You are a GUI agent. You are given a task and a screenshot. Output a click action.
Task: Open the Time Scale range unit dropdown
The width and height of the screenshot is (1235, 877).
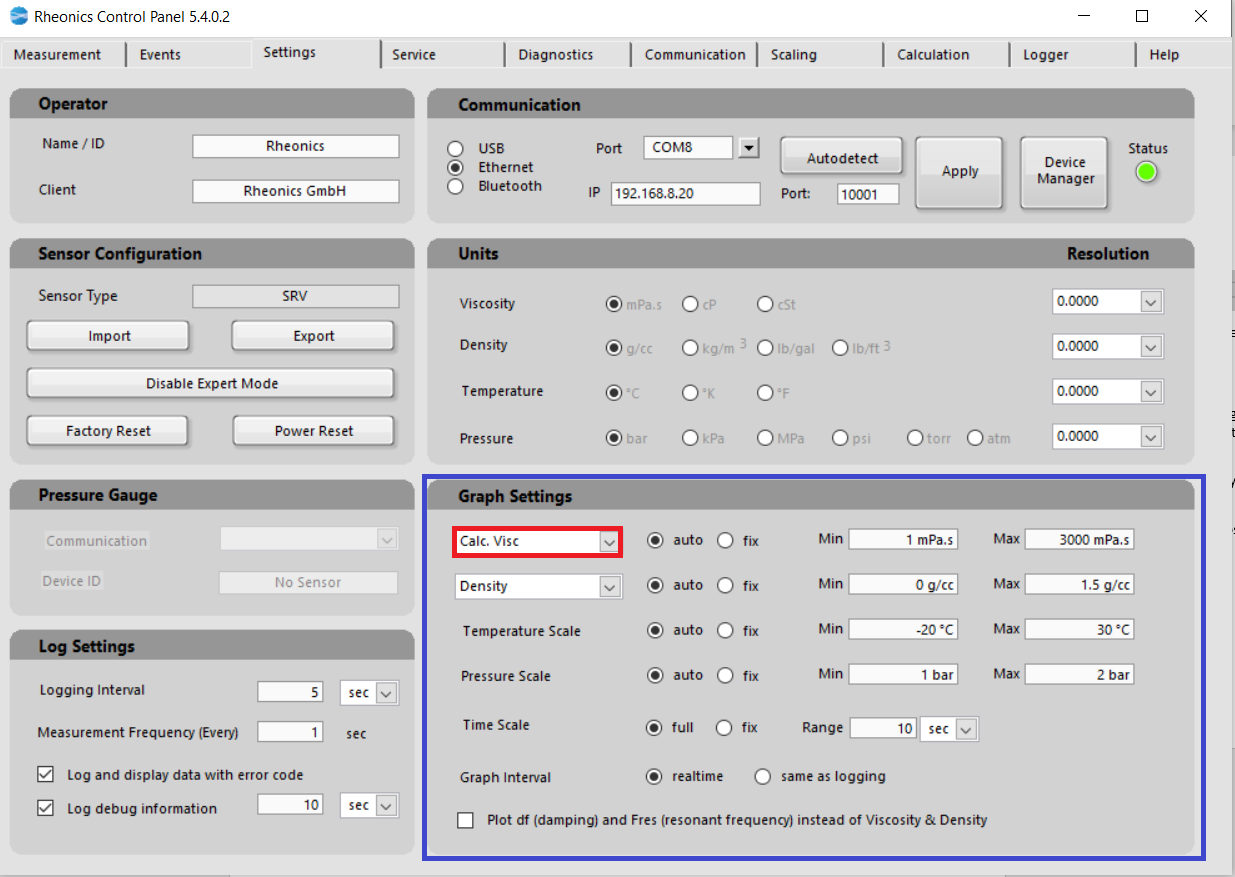966,729
